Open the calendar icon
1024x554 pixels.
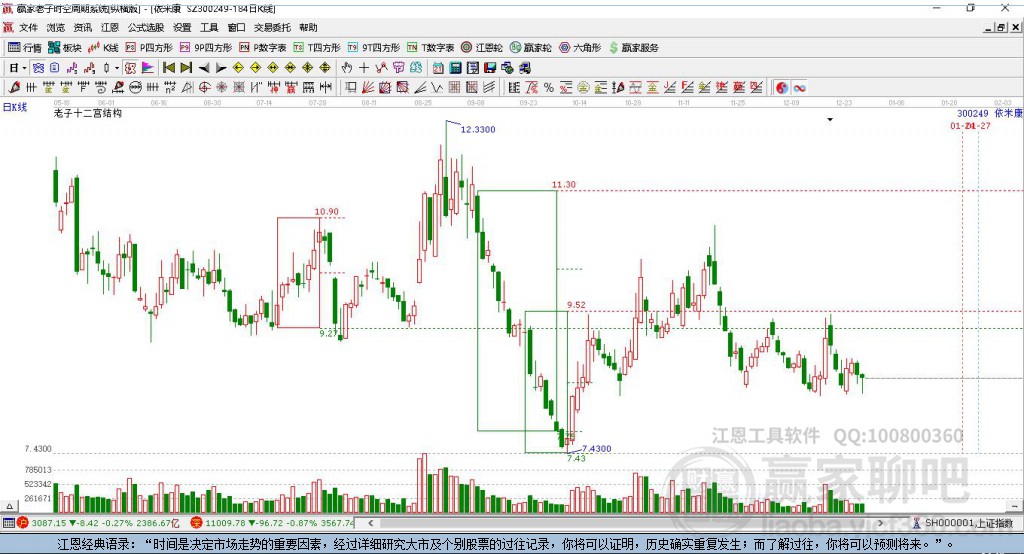438,68
